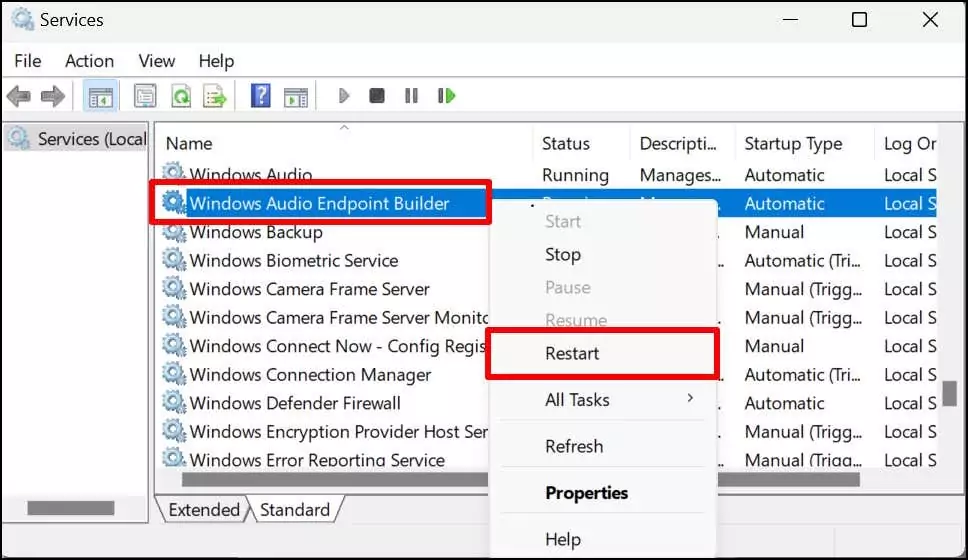Image resolution: width=968 pixels, height=560 pixels.
Task: Open the Help question mark icon
Action: pos(261,96)
